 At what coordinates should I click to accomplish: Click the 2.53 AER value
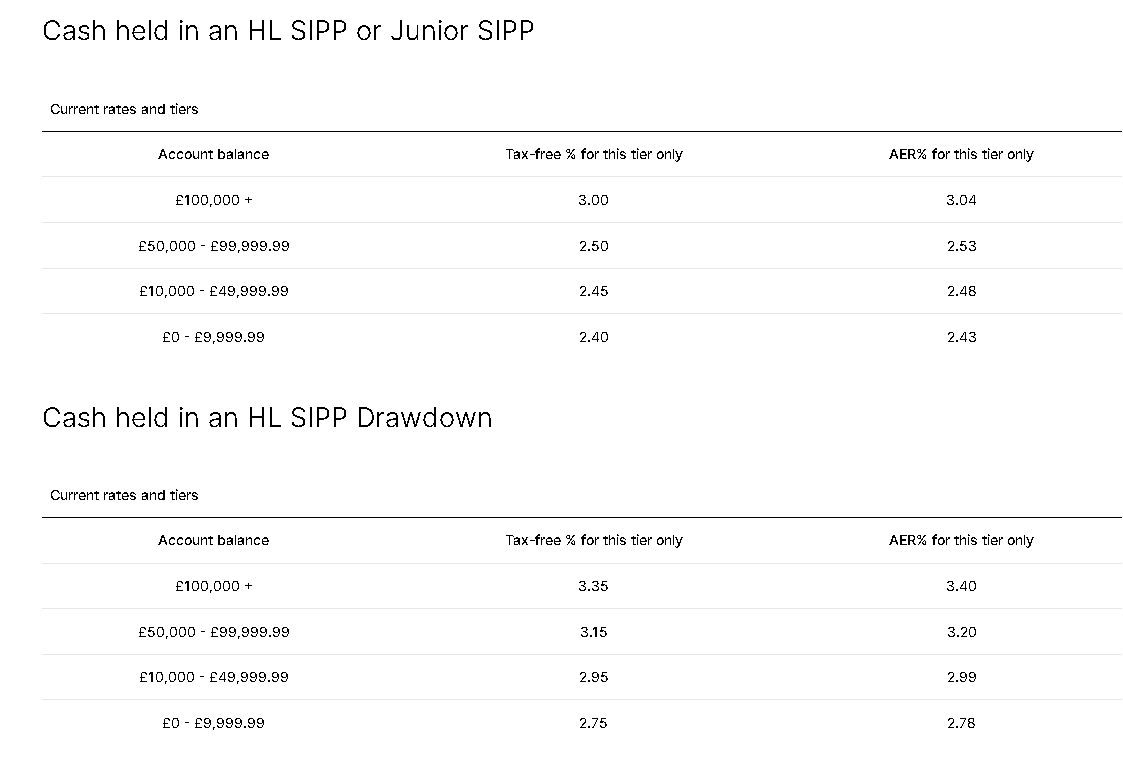coord(961,246)
